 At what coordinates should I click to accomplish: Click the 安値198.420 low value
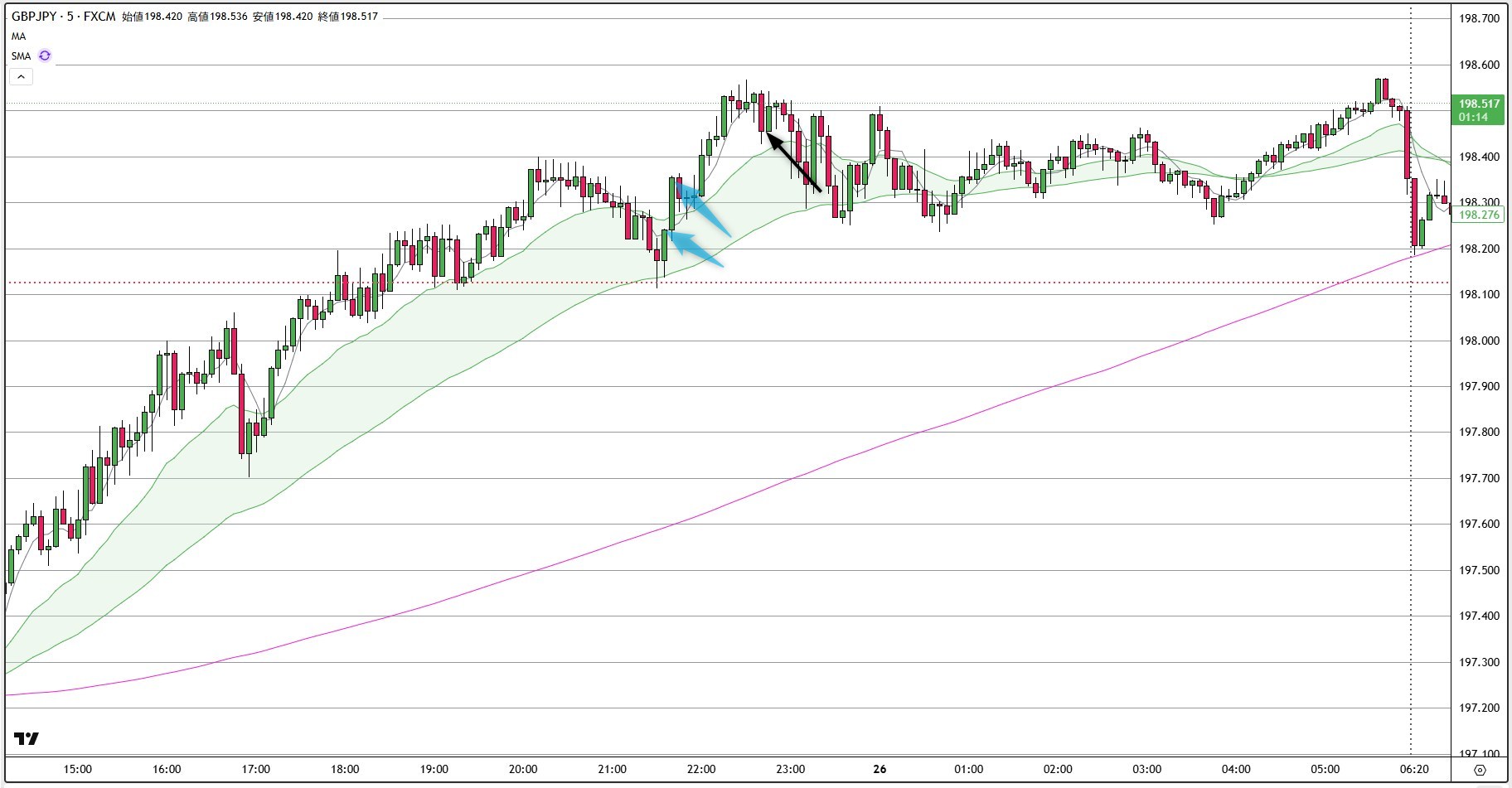coord(283,17)
